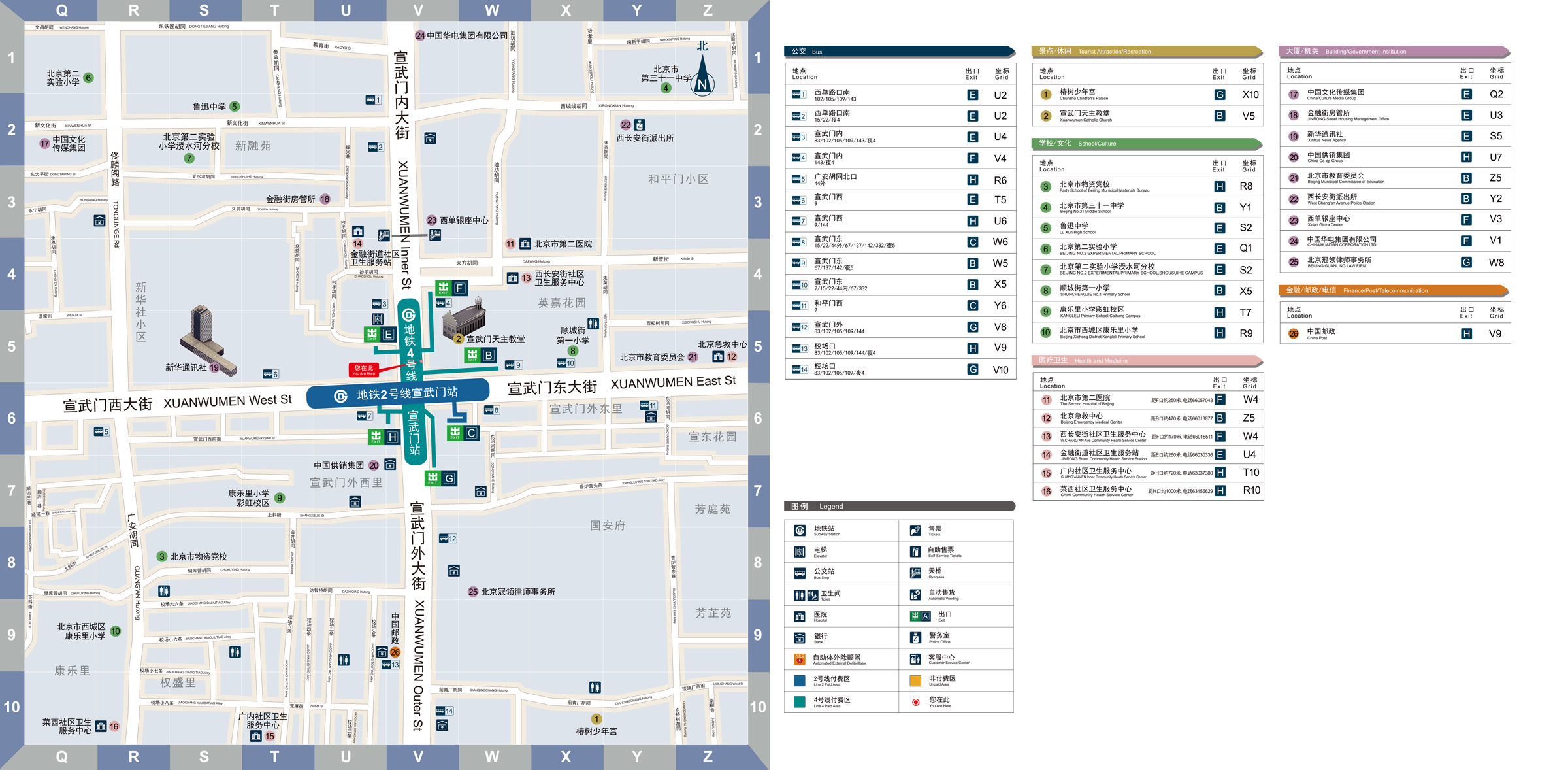The width and height of the screenshot is (1568, 770).
Task: Click the Police Office legend icon
Action: [915, 637]
